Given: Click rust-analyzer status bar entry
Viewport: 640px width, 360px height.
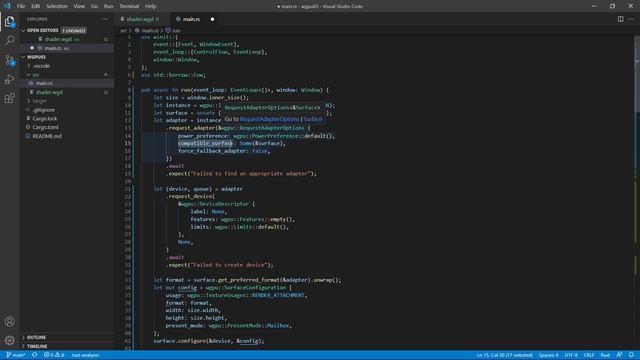Looking at the screenshot, I should 85,355.
